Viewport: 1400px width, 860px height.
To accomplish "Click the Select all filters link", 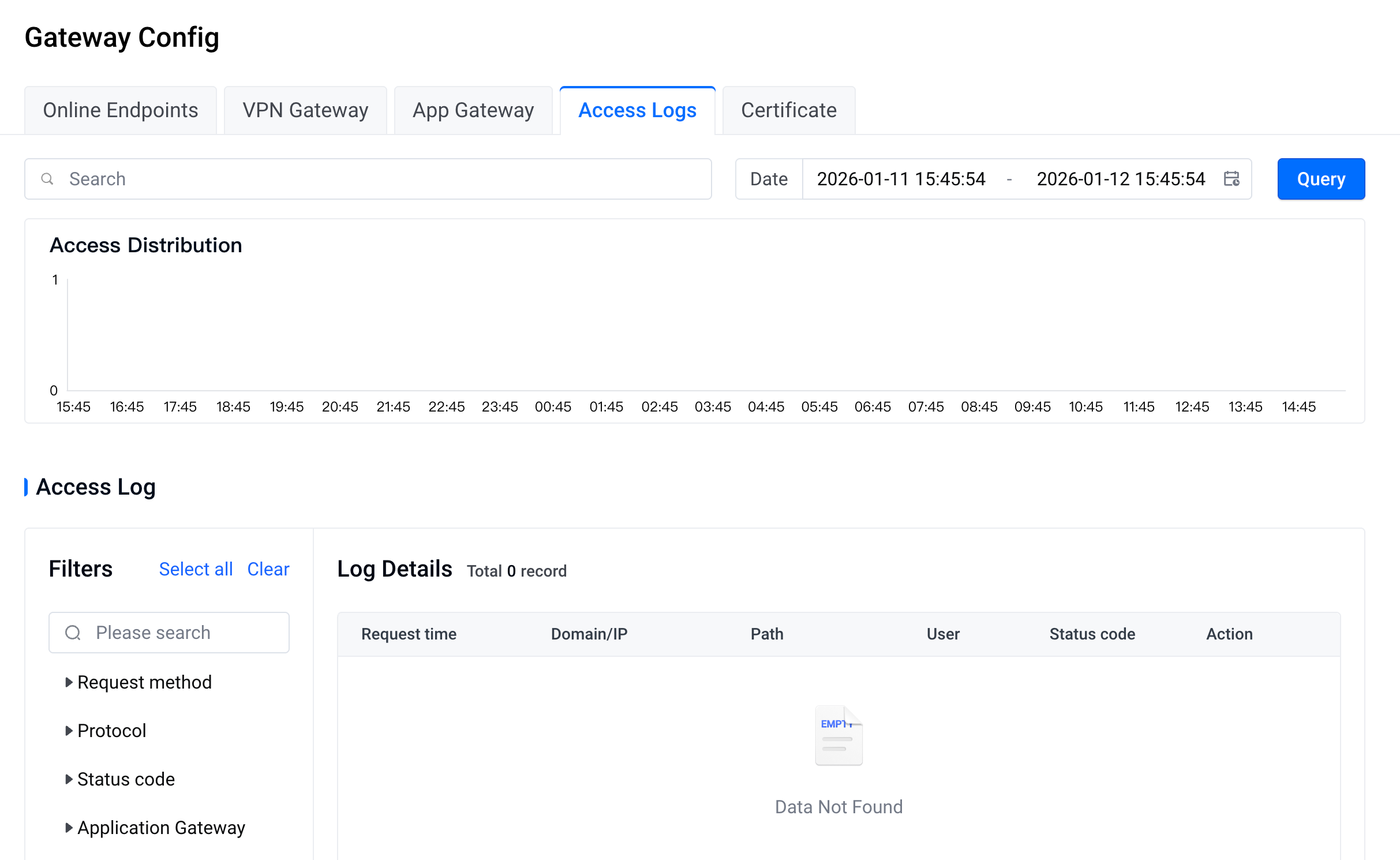I will (196, 569).
